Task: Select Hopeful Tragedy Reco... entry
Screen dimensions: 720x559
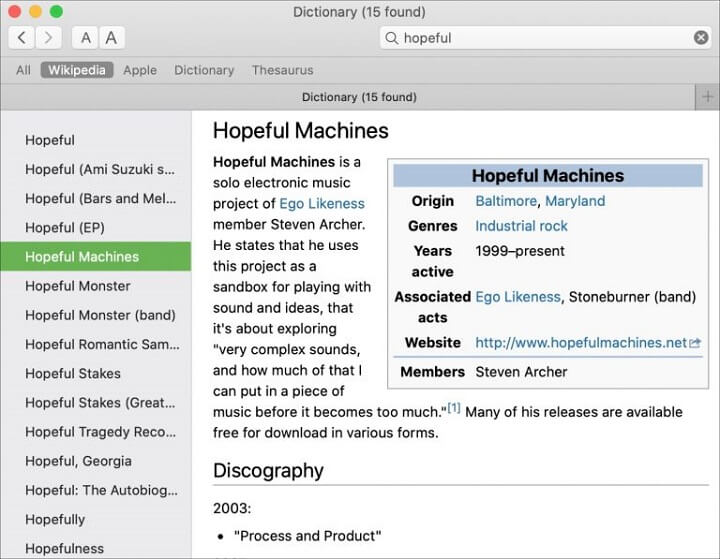Action: click(96, 432)
